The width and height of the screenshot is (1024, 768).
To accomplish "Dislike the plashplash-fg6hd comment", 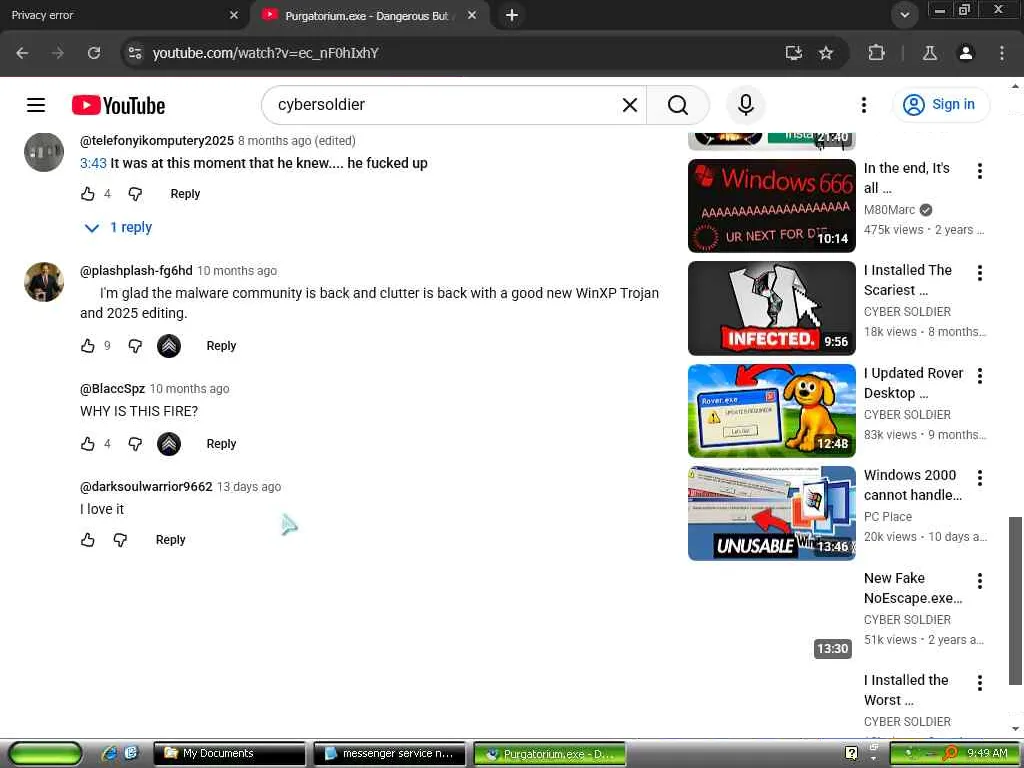I will (135, 346).
